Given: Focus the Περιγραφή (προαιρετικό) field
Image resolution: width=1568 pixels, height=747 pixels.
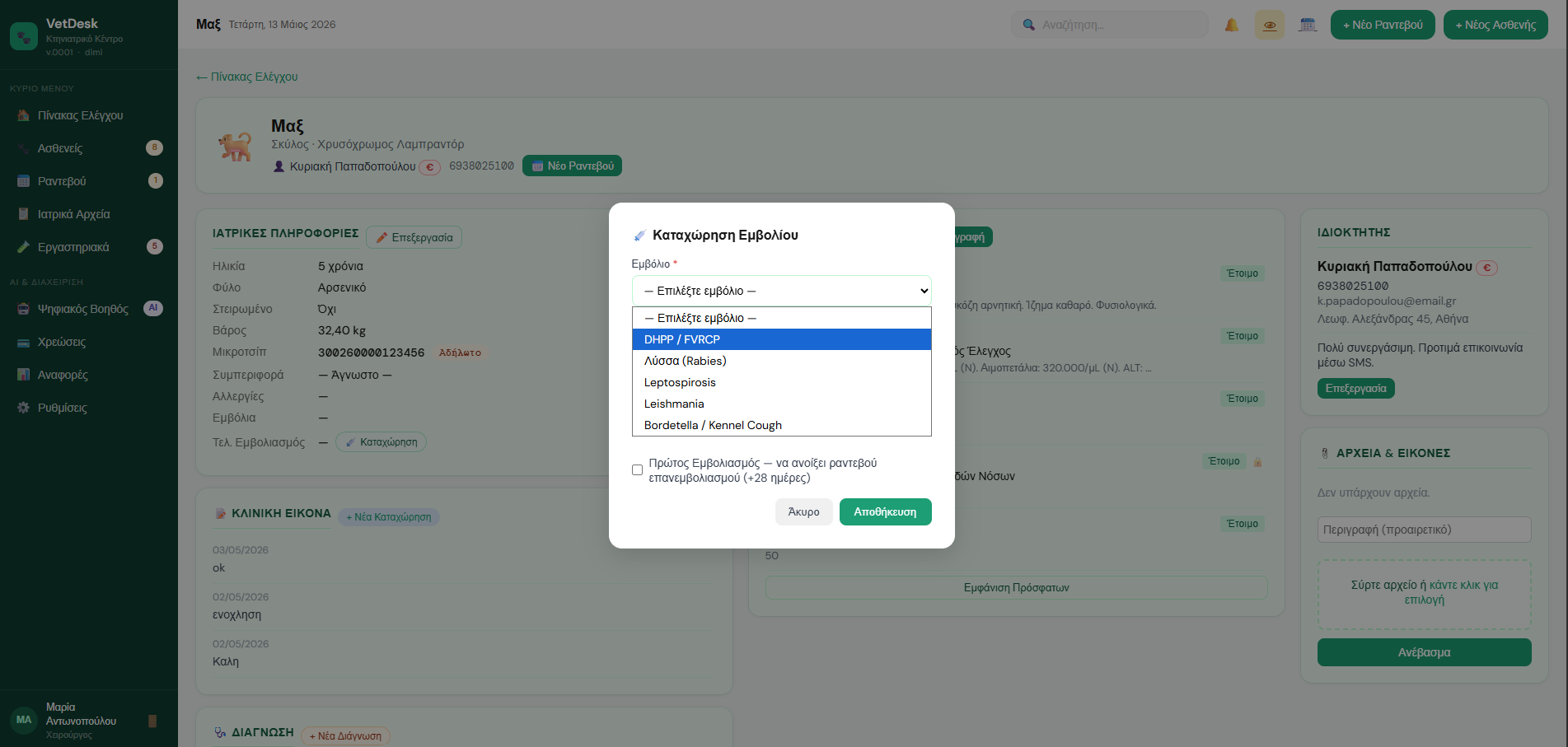Looking at the screenshot, I should tap(1424, 530).
